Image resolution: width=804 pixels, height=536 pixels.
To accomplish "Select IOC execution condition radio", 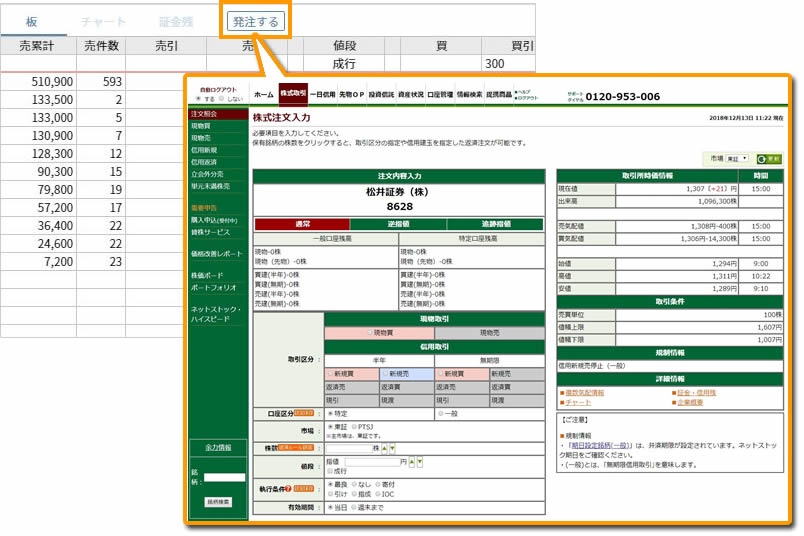I will coord(378,494).
